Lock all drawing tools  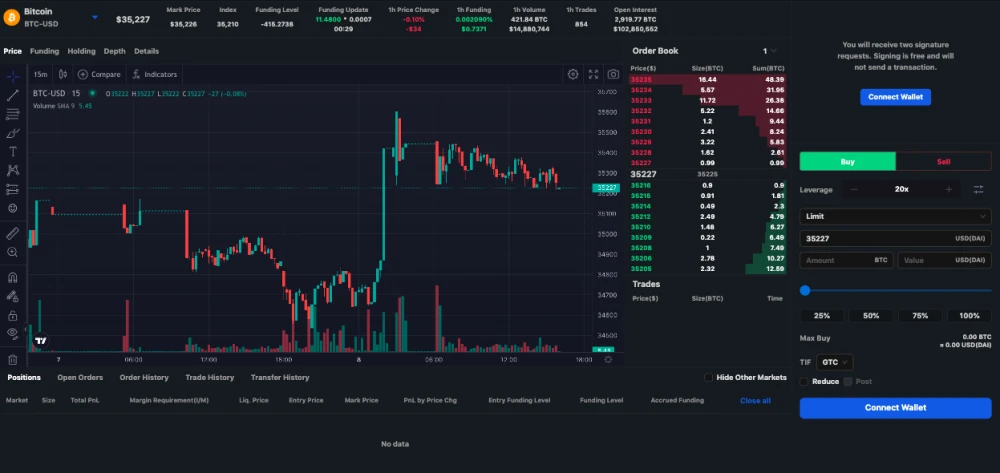pyautogui.click(x=12, y=315)
